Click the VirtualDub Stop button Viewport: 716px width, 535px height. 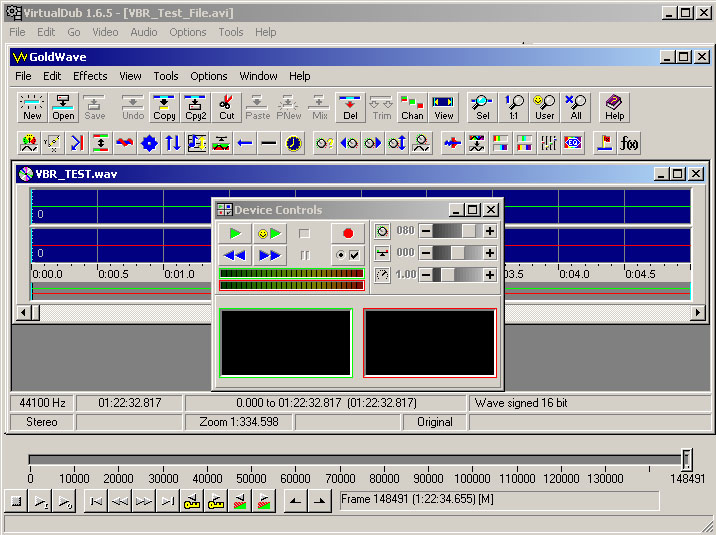(16, 502)
